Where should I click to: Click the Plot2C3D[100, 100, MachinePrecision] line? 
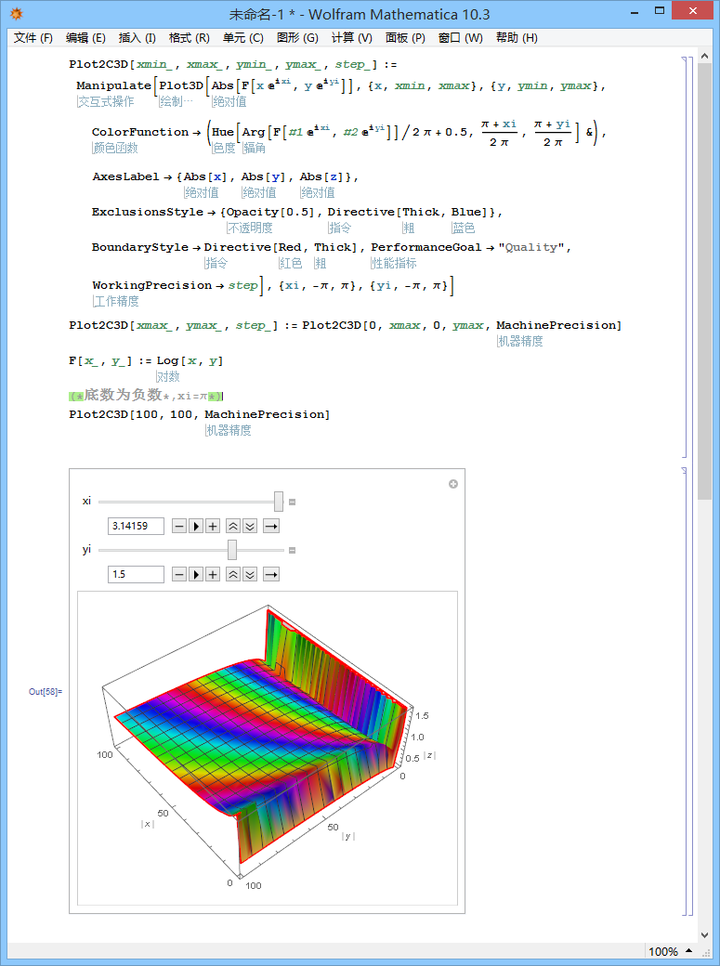click(x=199, y=415)
